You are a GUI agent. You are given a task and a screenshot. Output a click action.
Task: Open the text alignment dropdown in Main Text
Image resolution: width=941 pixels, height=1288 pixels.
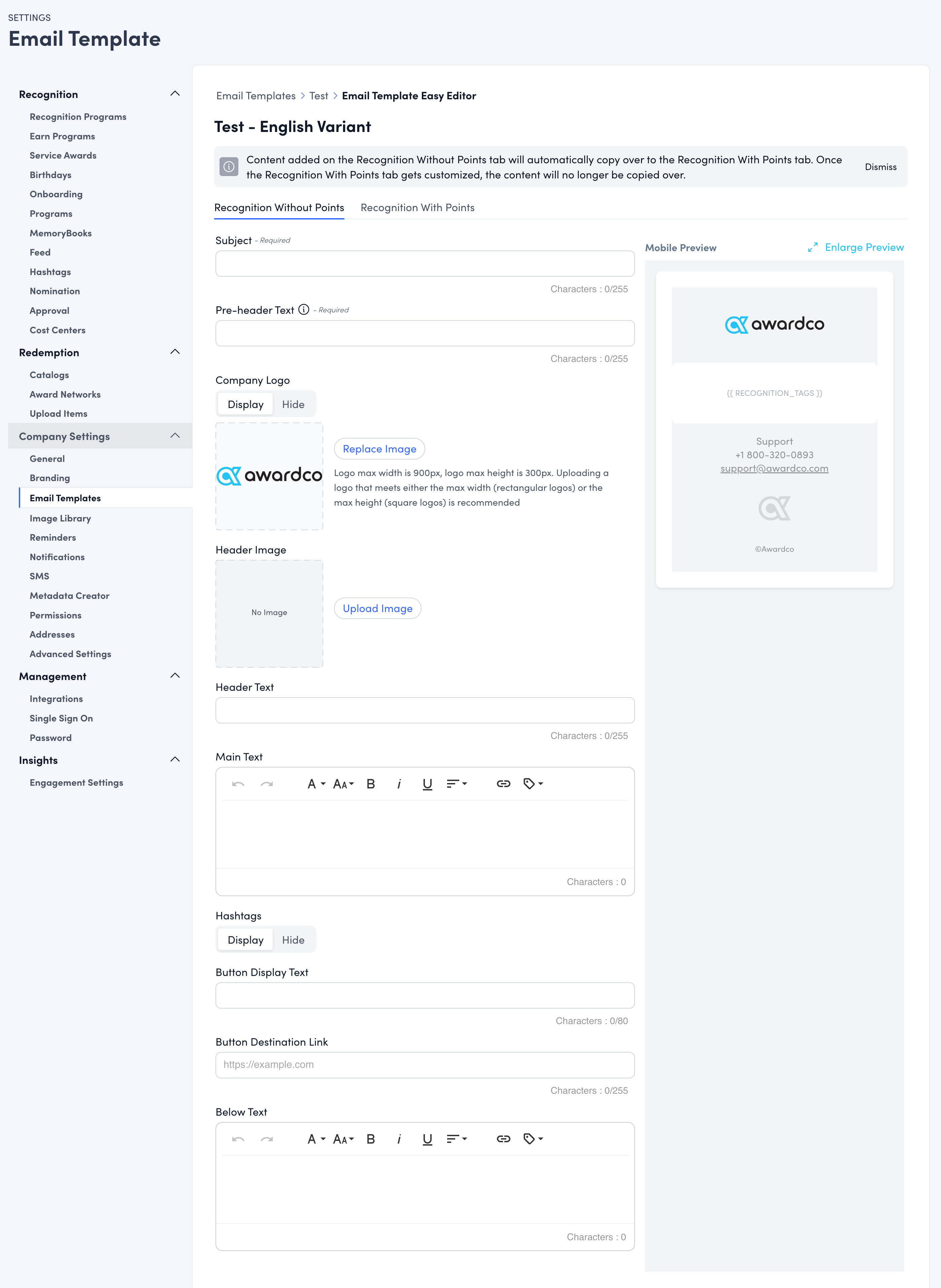coord(456,783)
